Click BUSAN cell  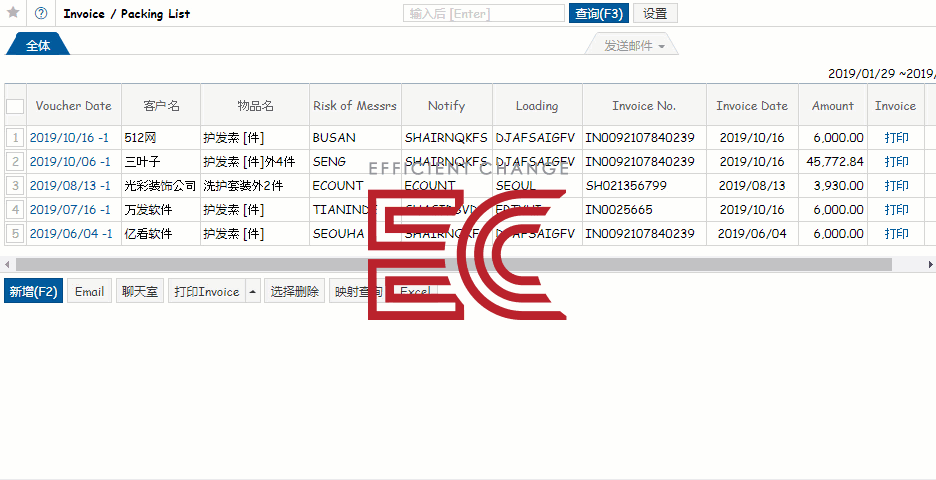tap(355, 138)
